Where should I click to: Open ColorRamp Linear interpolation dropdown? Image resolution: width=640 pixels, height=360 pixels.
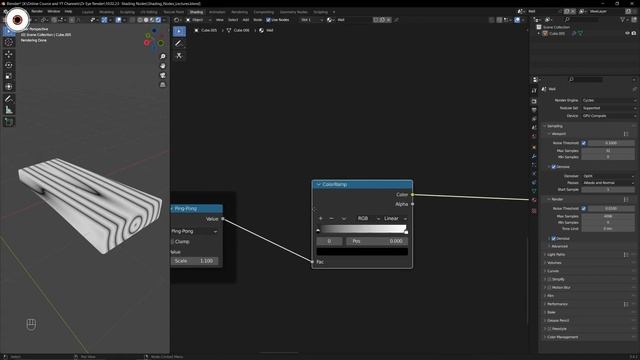coord(395,218)
